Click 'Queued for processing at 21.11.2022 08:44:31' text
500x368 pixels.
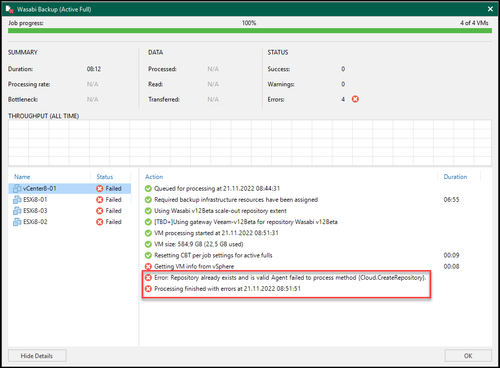[217, 189]
